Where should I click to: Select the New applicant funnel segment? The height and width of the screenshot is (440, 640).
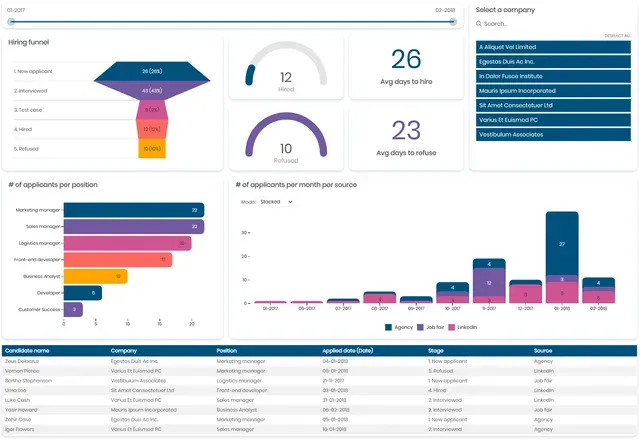(152, 71)
